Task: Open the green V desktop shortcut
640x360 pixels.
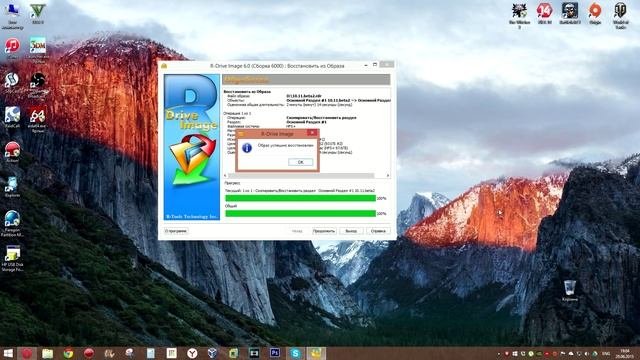Action: pyautogui.click(x=38, y=13)
